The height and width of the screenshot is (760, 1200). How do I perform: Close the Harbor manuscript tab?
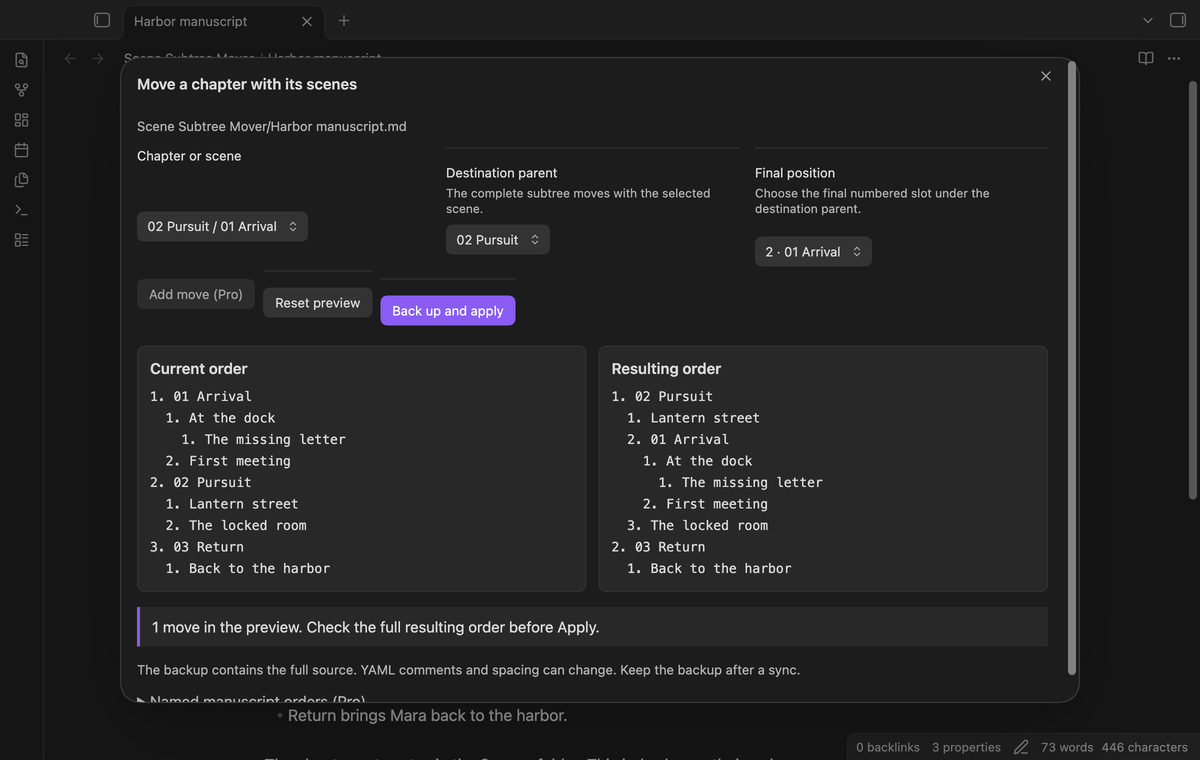point(306,21)
